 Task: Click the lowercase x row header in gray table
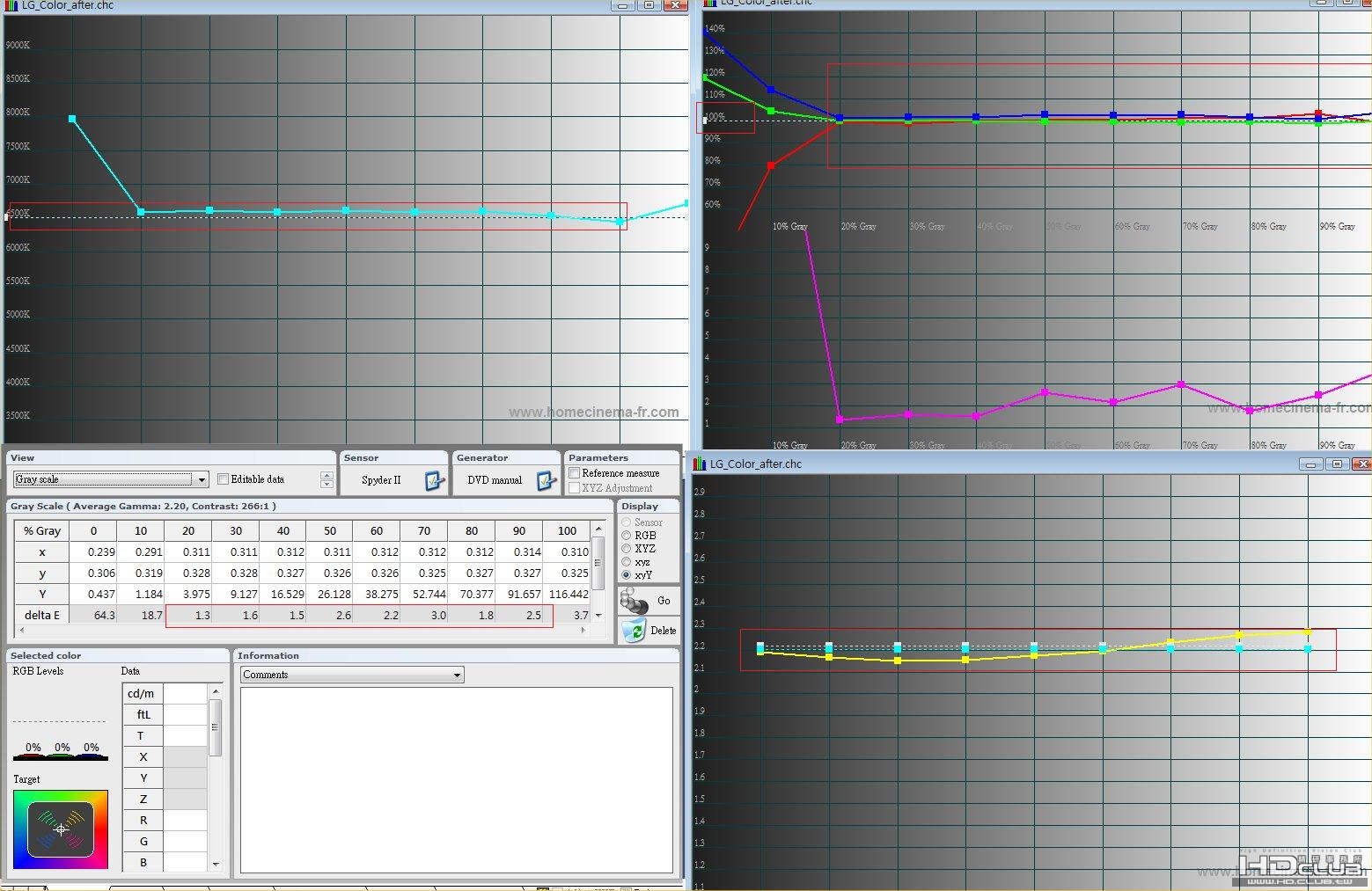pos(42,551)
